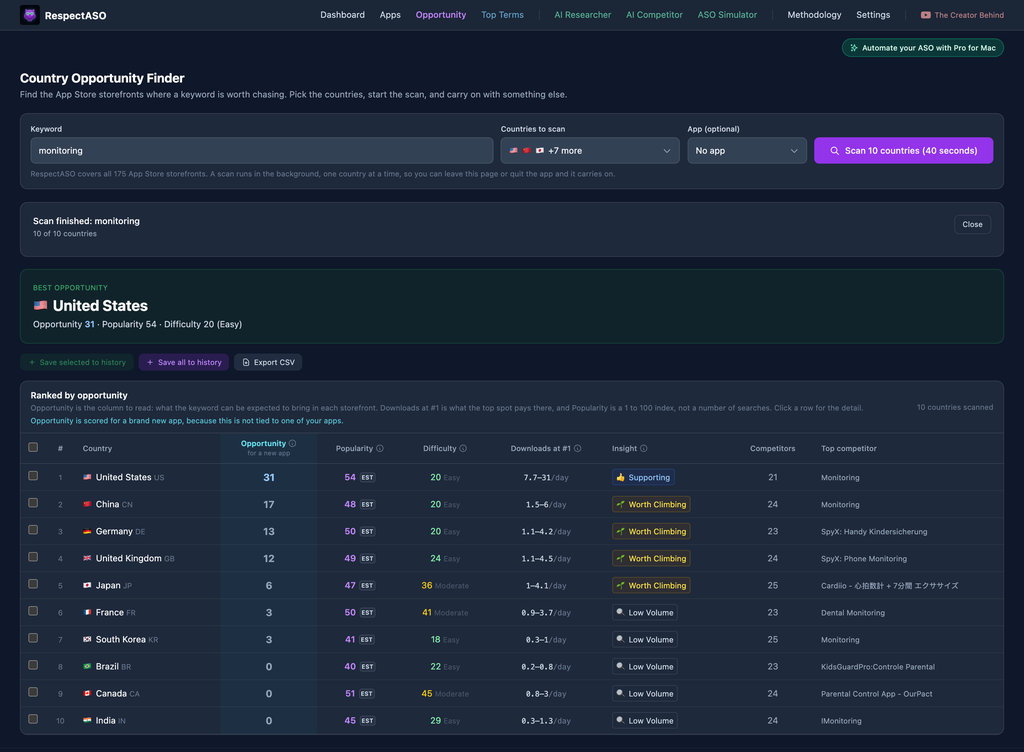Image resolution: width=1024 pixels, height=752 pixels.
Task: Click IMonitoring competitor in India row
Action: (x=841, y=721)
